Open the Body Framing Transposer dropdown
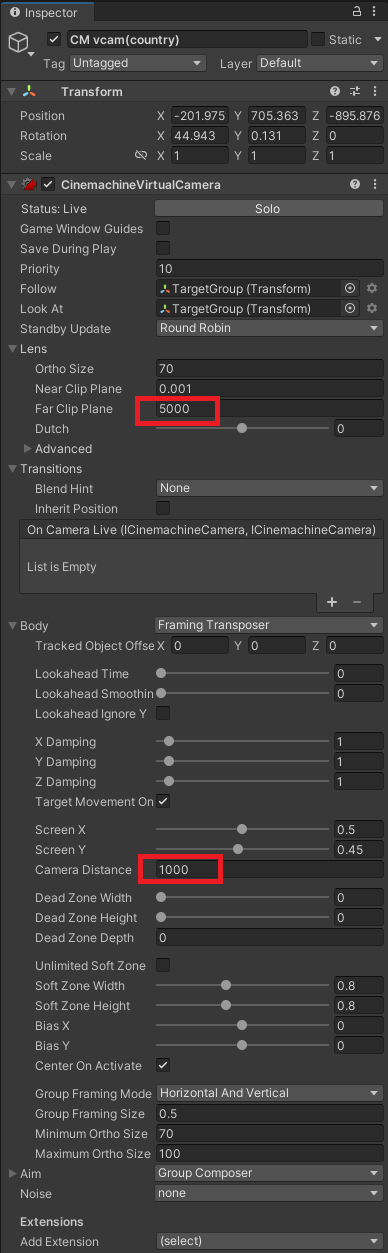 click(270, 625)
